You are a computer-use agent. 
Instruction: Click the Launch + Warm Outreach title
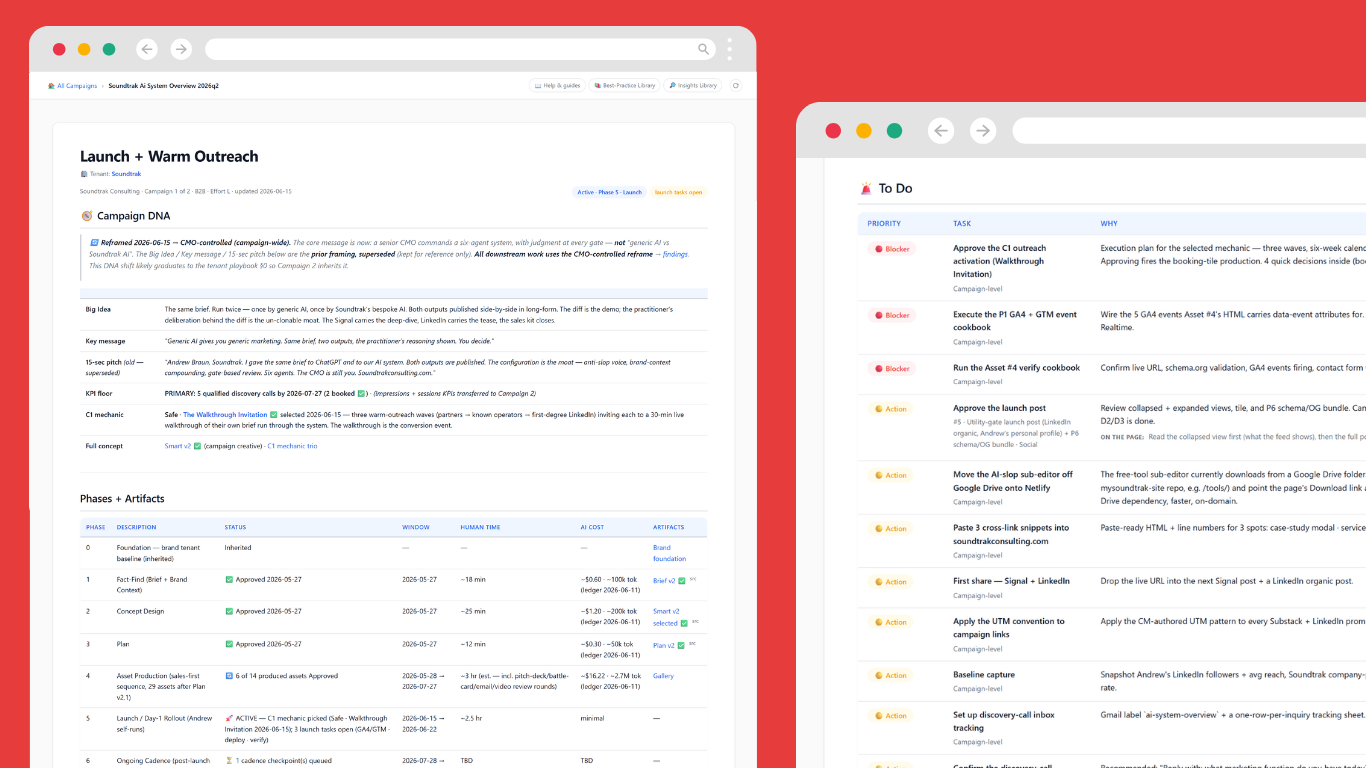click(169, 156)
